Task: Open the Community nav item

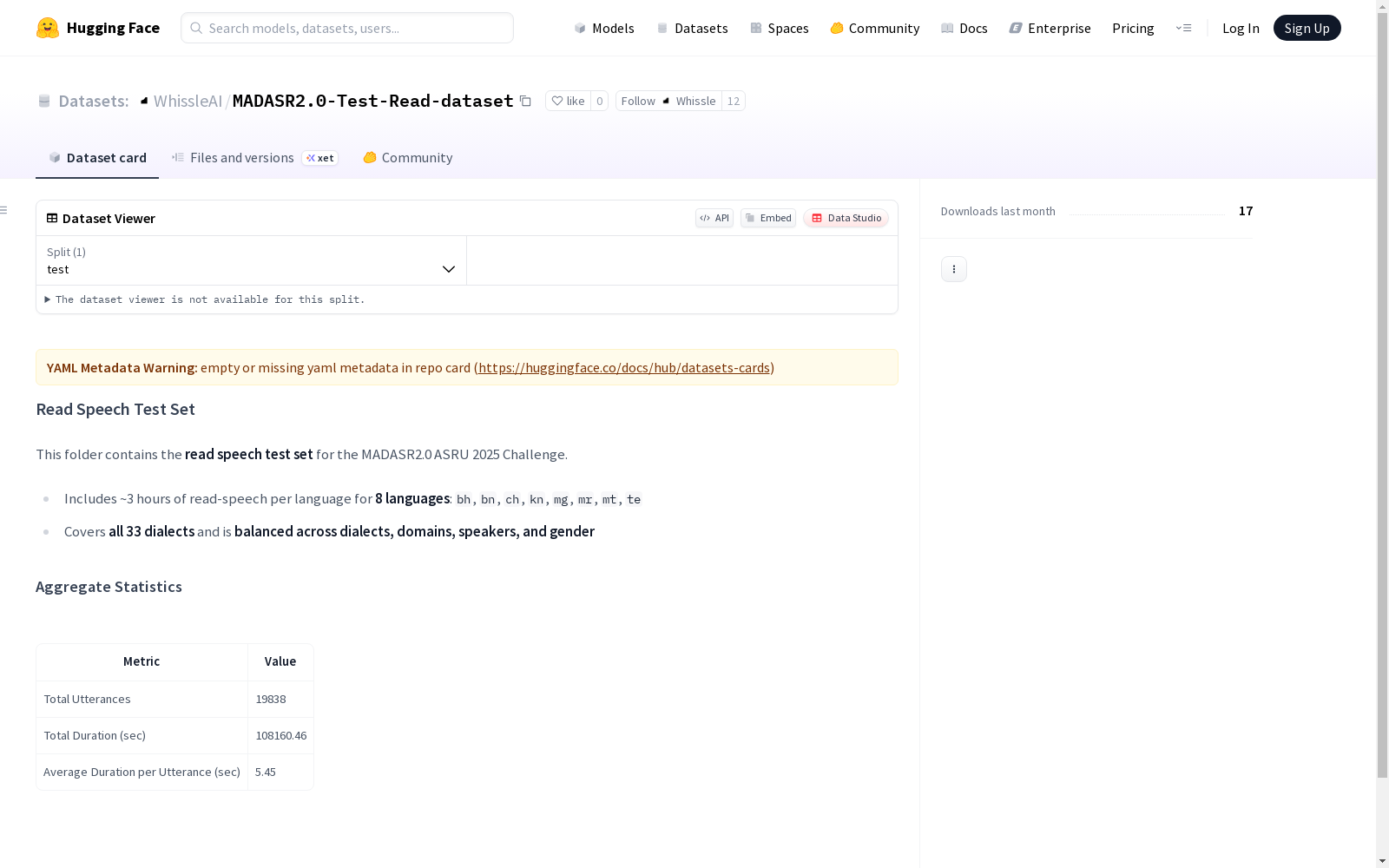Action: (x=875, y=28)
